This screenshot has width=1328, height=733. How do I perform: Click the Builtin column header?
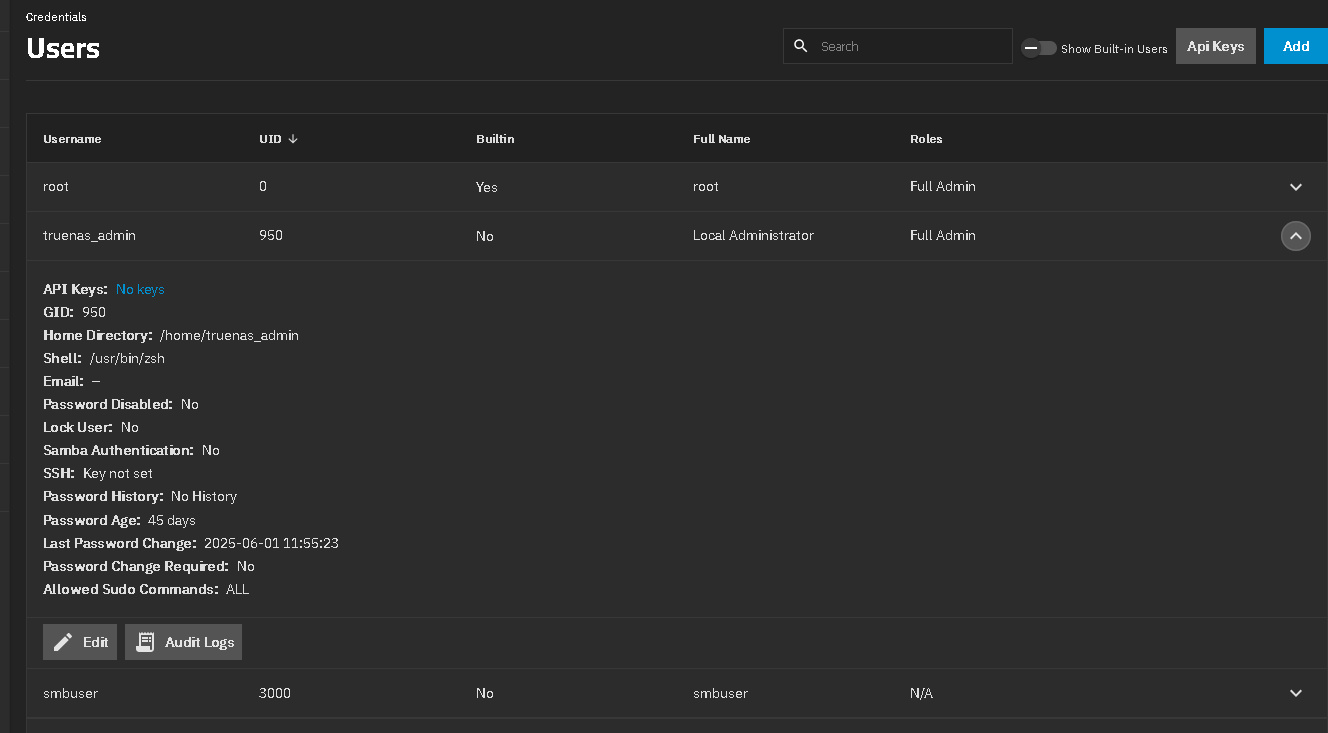pos(495,139)
